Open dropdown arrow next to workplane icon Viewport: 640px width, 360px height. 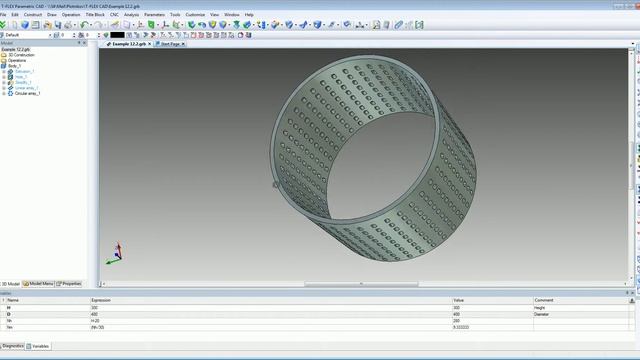pos(158,25)
